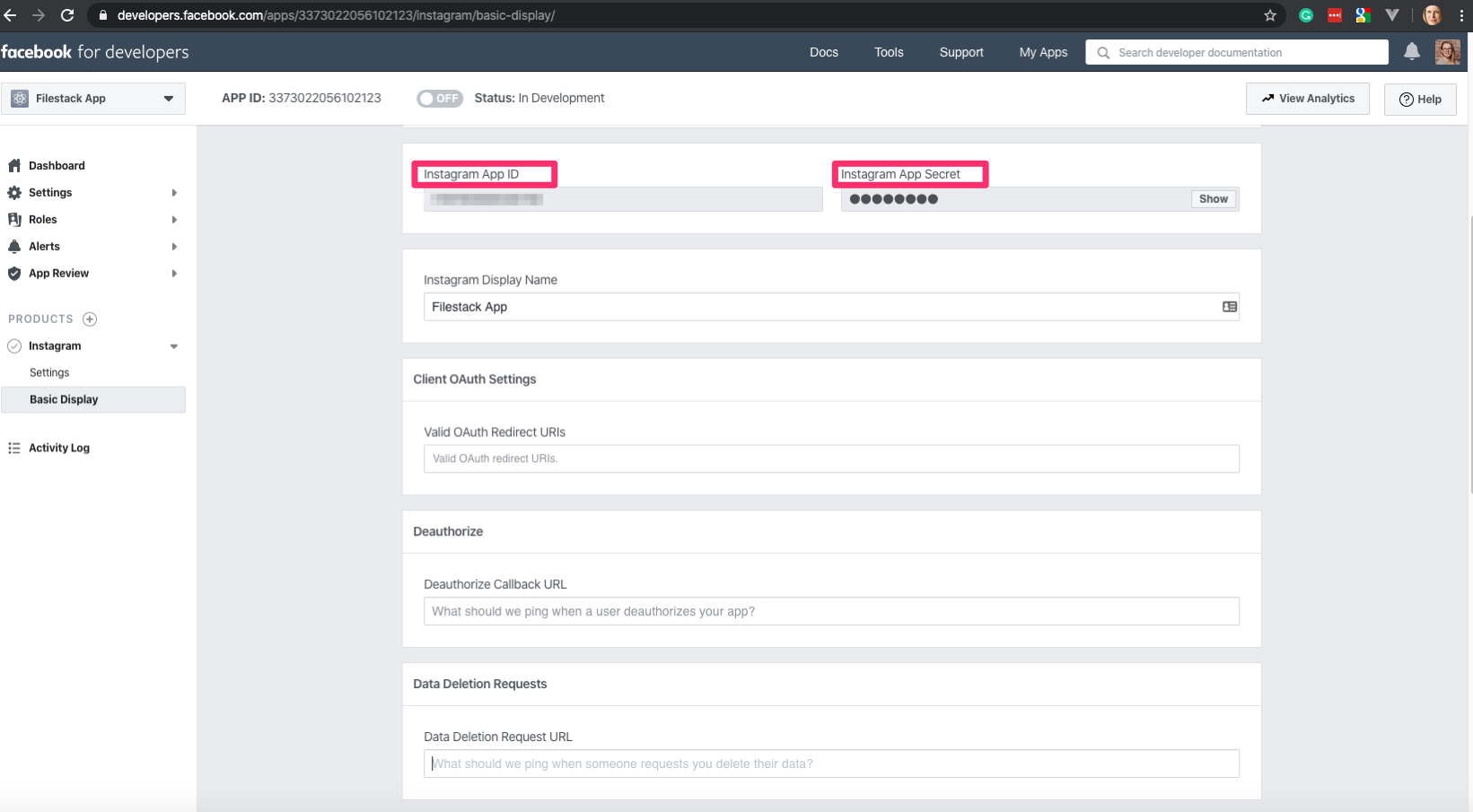Viewport: 1473px width, 812px height.
Task: Open Instagram Settings sub-item
Action: [x=49, y=372]
